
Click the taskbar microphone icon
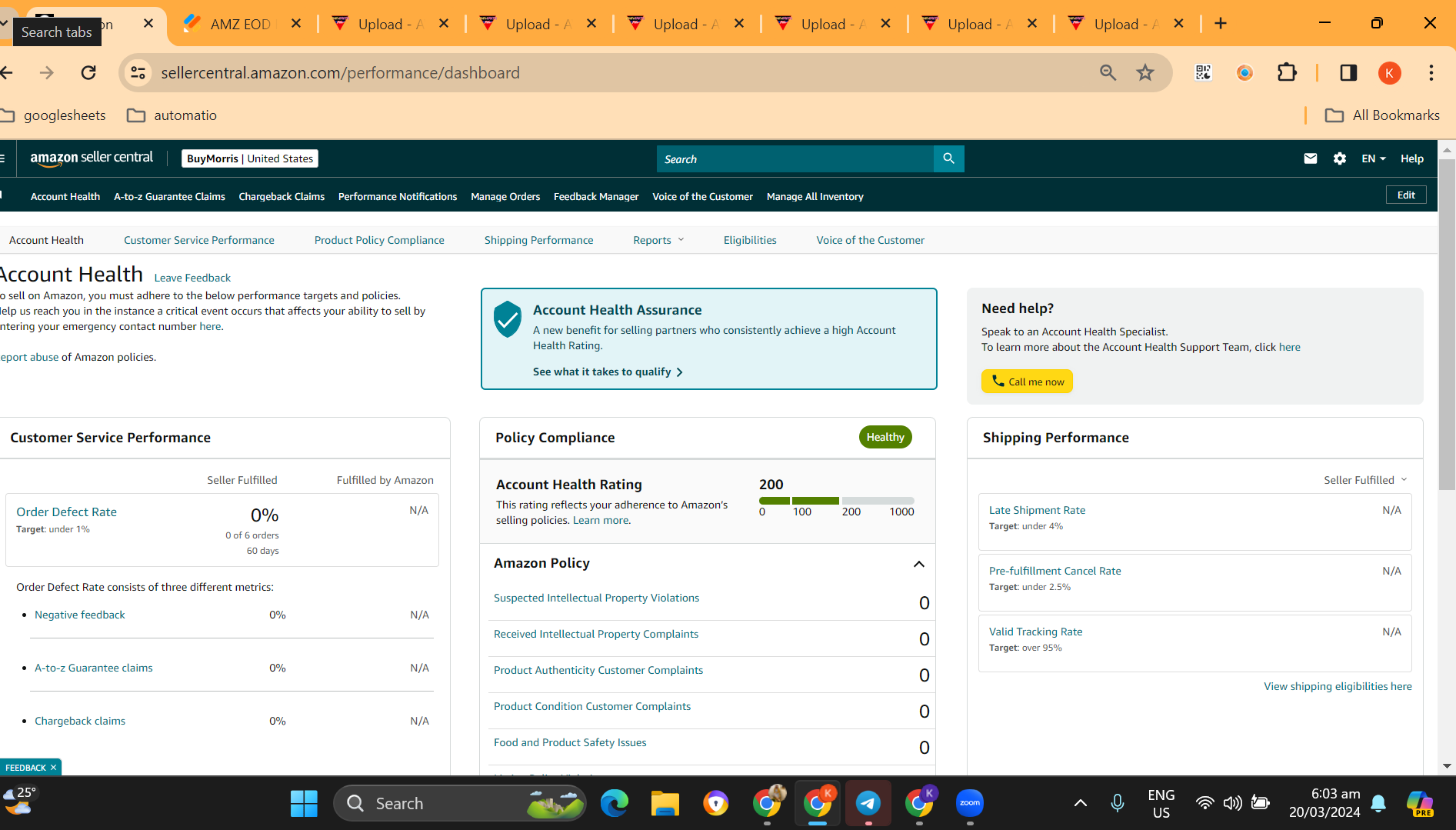tap(1118, 804)
